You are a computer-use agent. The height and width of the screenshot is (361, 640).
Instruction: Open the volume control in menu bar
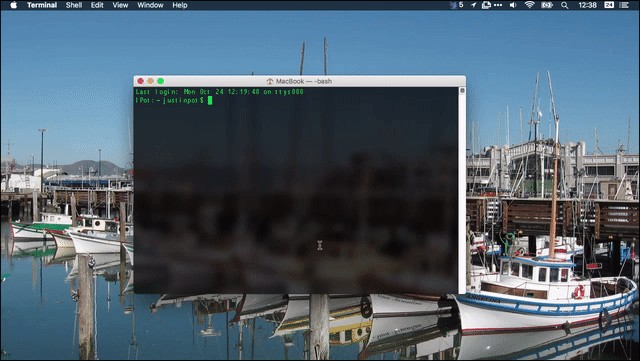click(513, 5)
